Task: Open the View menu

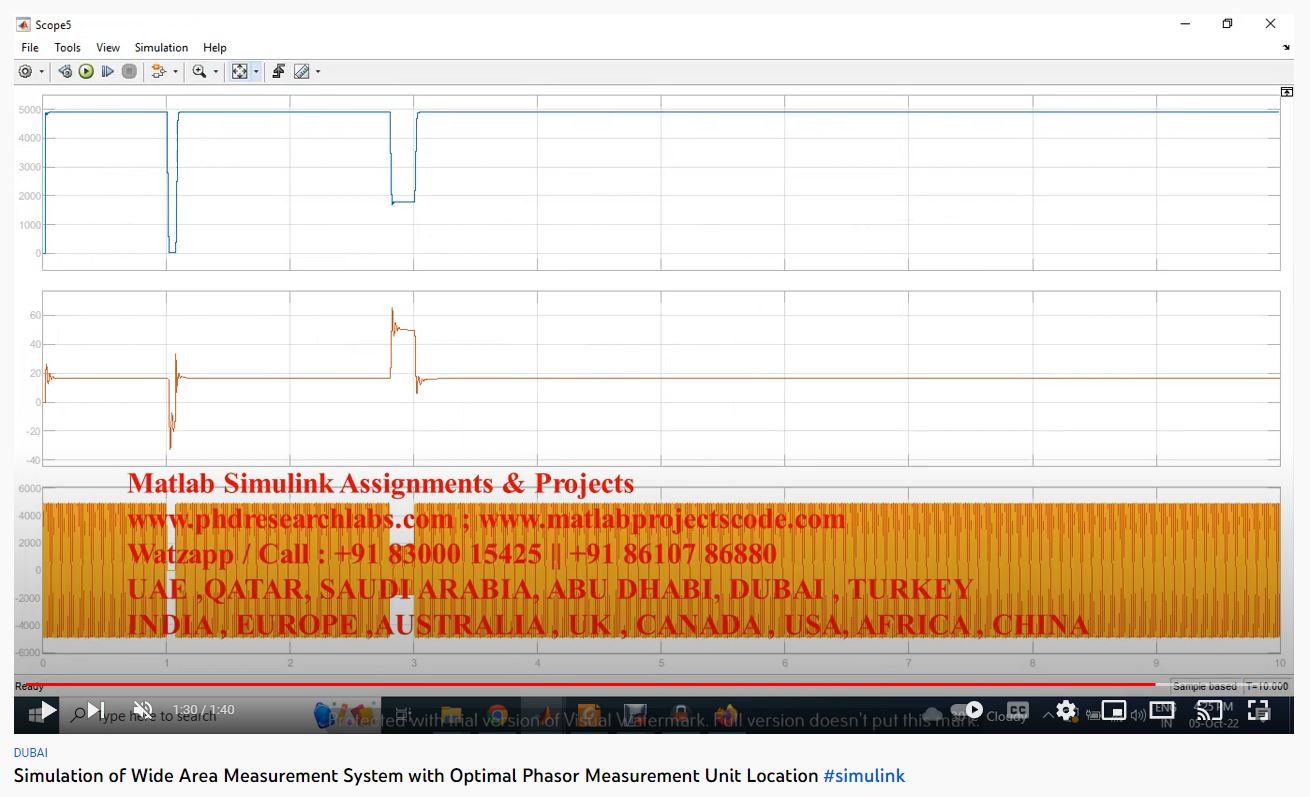Action: [x=108, y=48]
